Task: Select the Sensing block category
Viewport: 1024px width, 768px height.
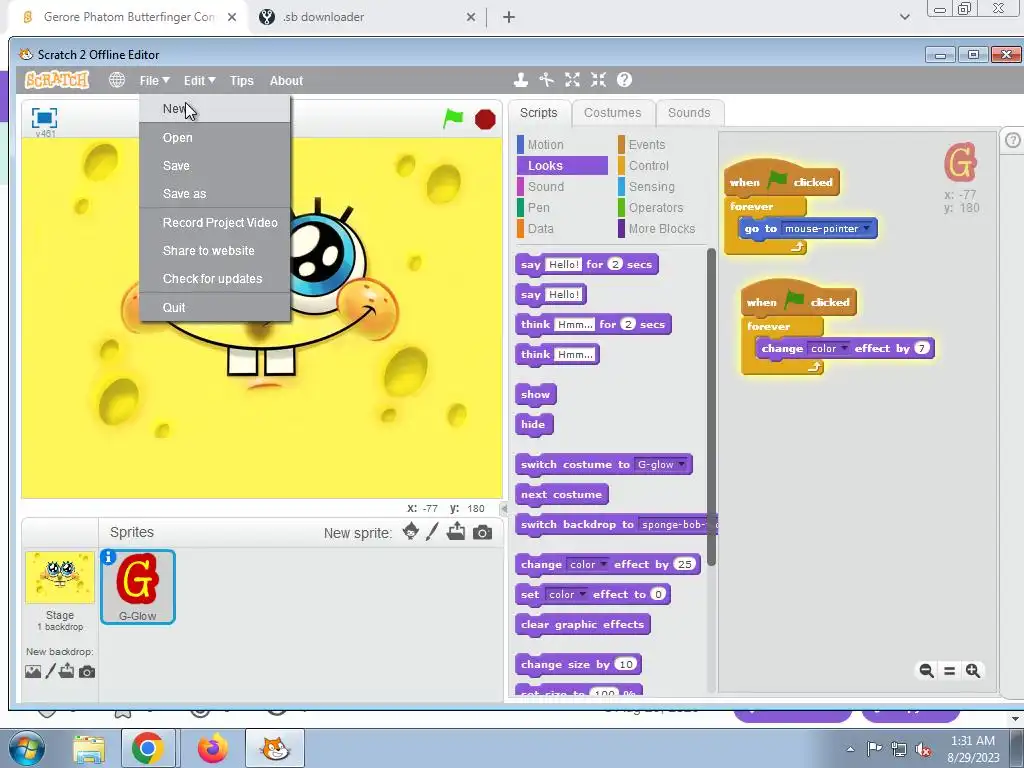Action: [x=661, y=187]
